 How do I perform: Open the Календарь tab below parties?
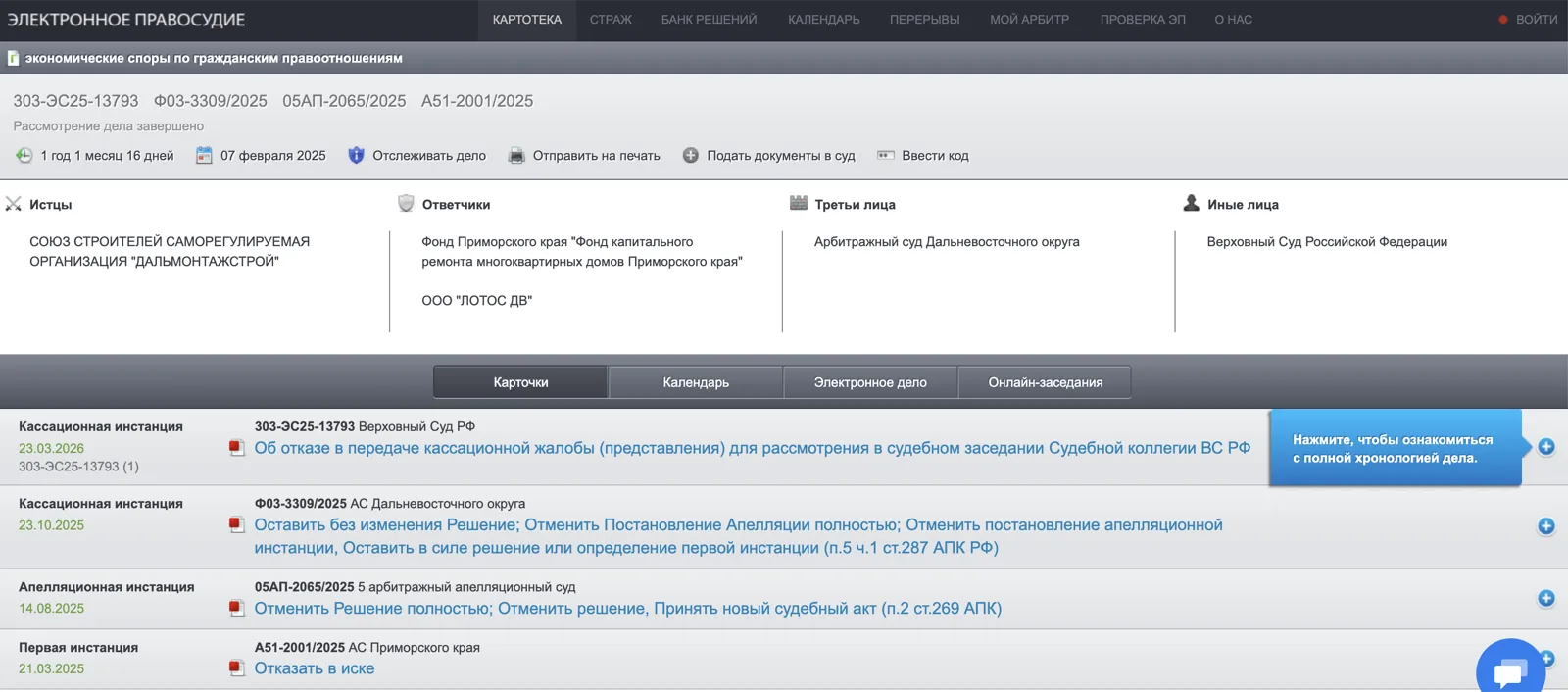point(696,382)
